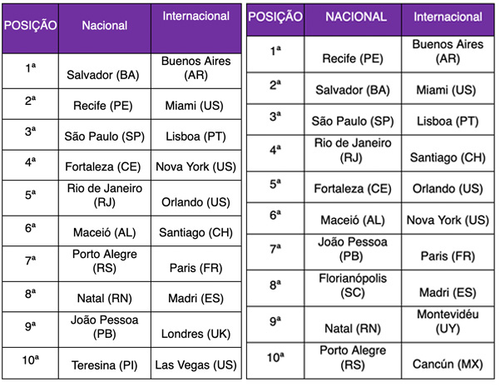Select the Teresina (PI) cell
The height and width of the screenshot is (387, 500).
[x=104, y=363]
